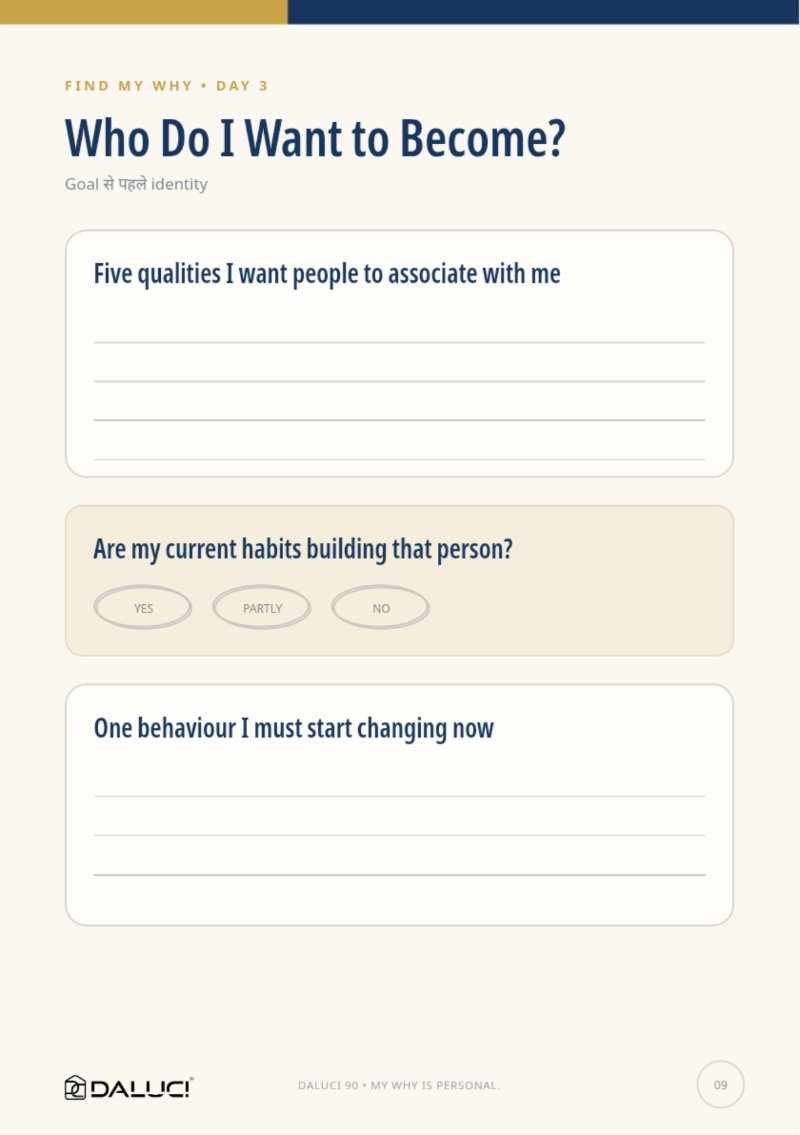This screenshot has height=1135, width=800.
Task: Click the DALUCI logo icon
Action: [75, 1087]
